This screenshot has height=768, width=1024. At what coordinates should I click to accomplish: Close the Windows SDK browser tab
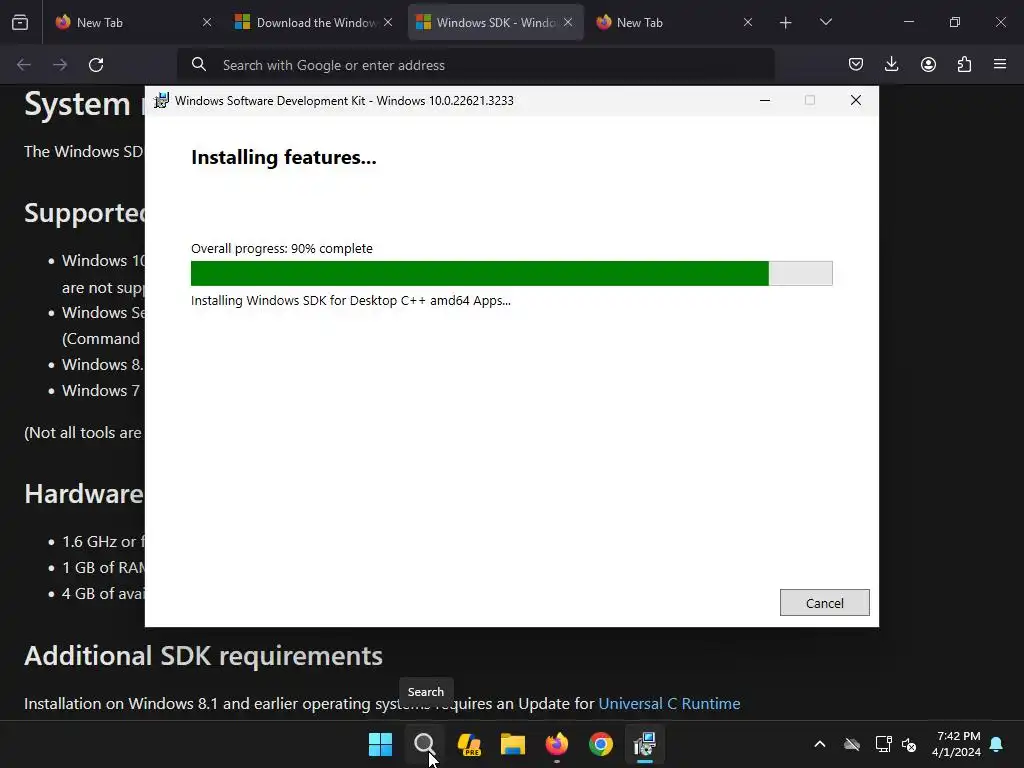pos(568,23)
